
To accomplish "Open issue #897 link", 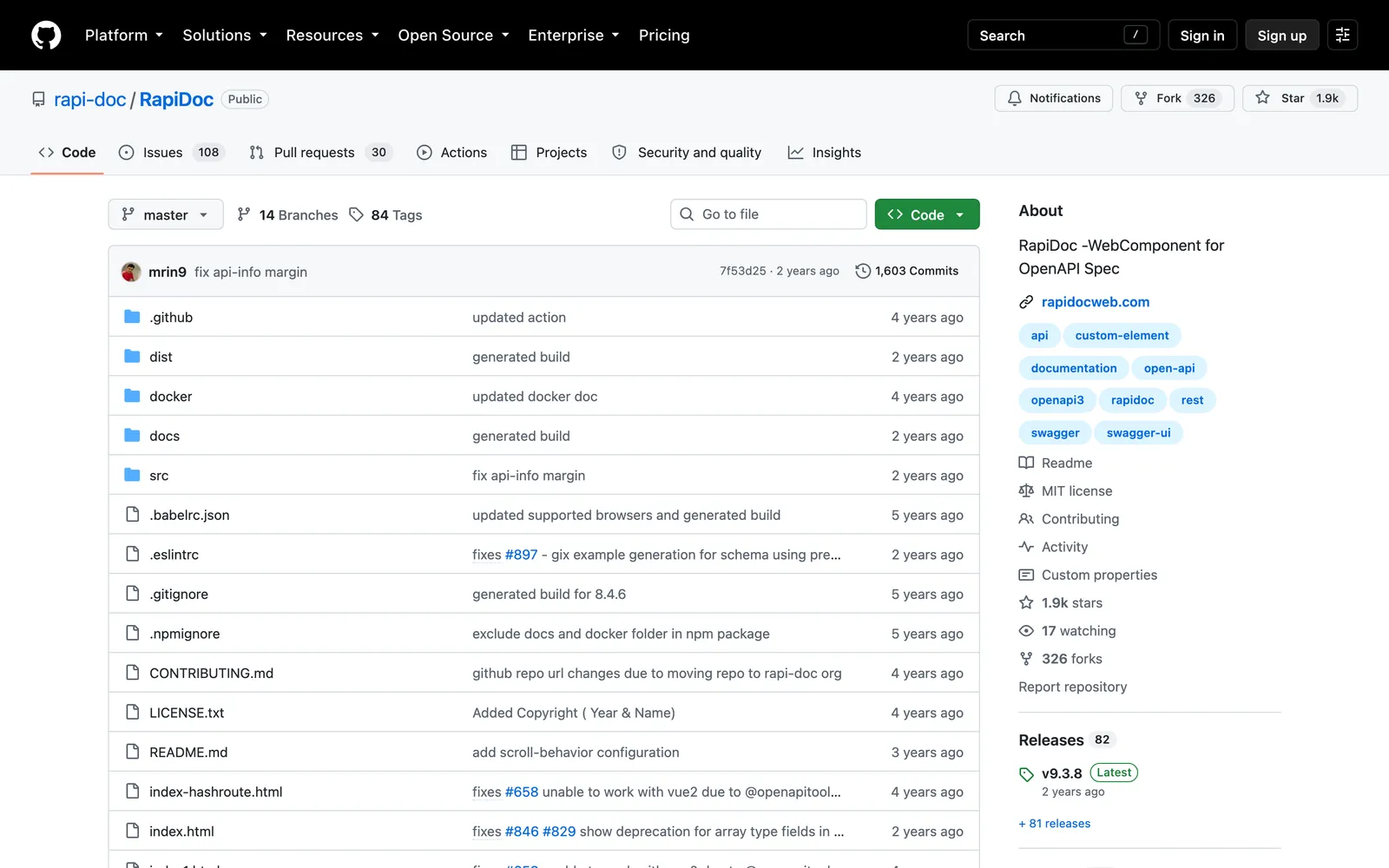I will (x=521, y=555).
